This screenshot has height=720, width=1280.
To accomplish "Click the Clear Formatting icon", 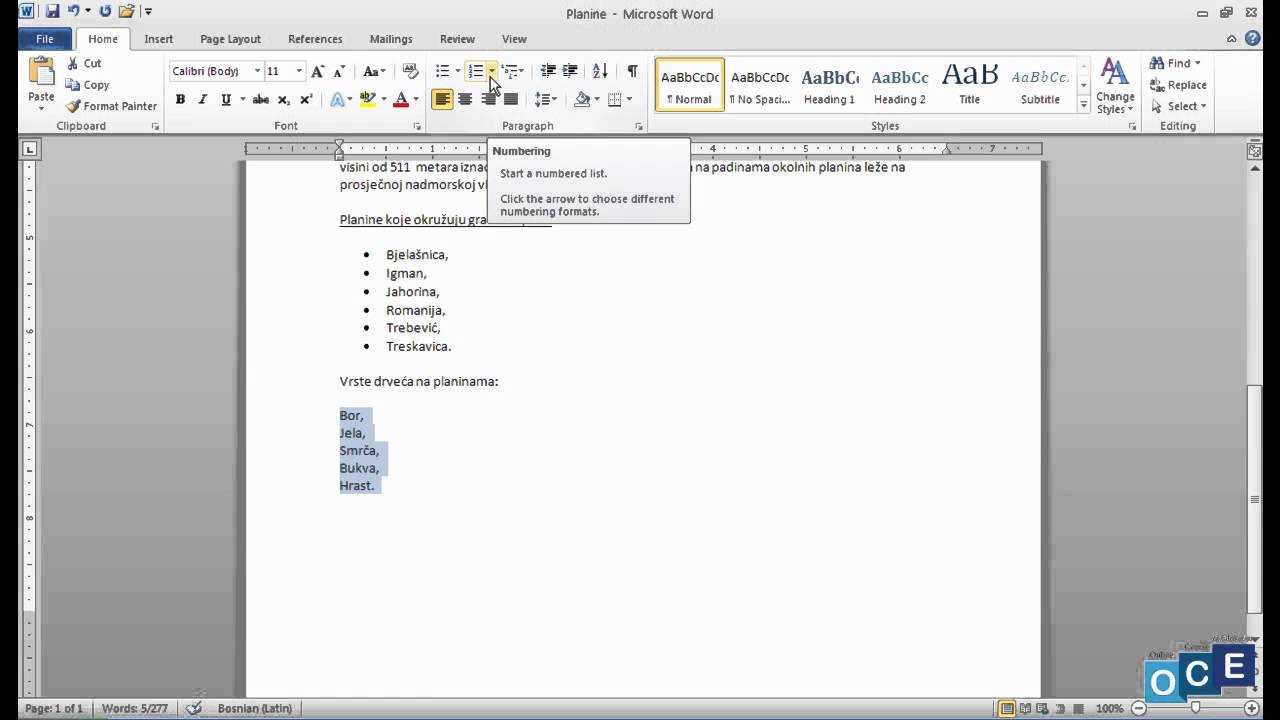I will coord(410,71).
